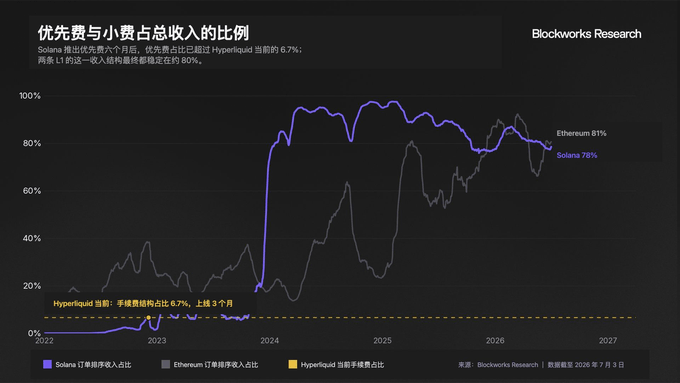
Task: Click the purple Solana legend swatch
Action: 47,364
